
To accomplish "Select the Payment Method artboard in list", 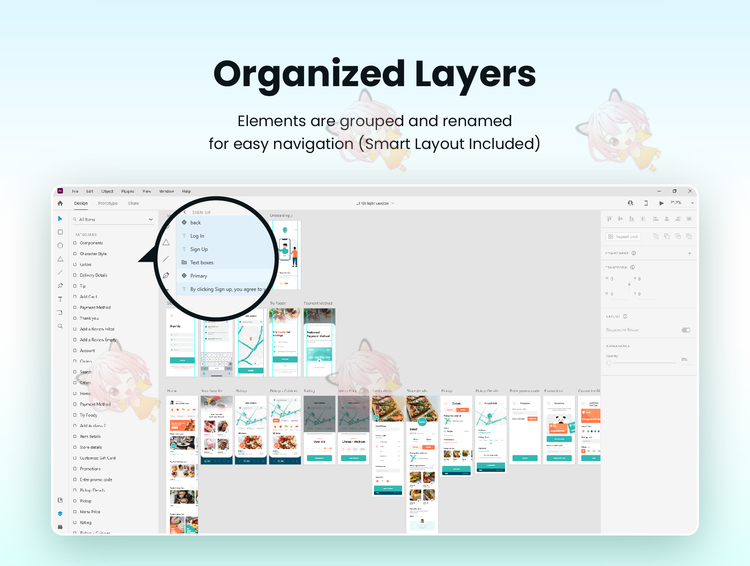I will click(95, 307).
